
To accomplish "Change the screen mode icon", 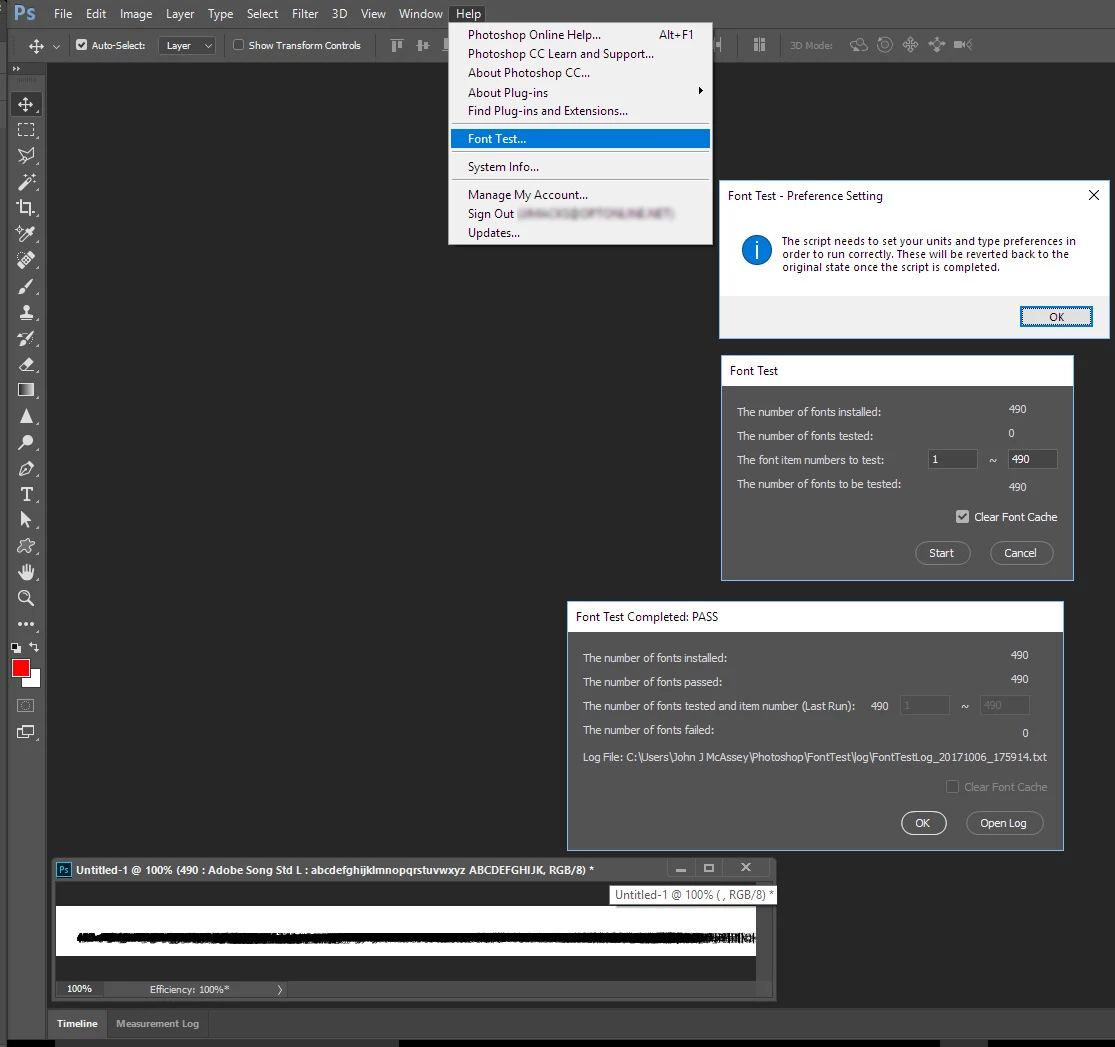I will coord(26,732).
